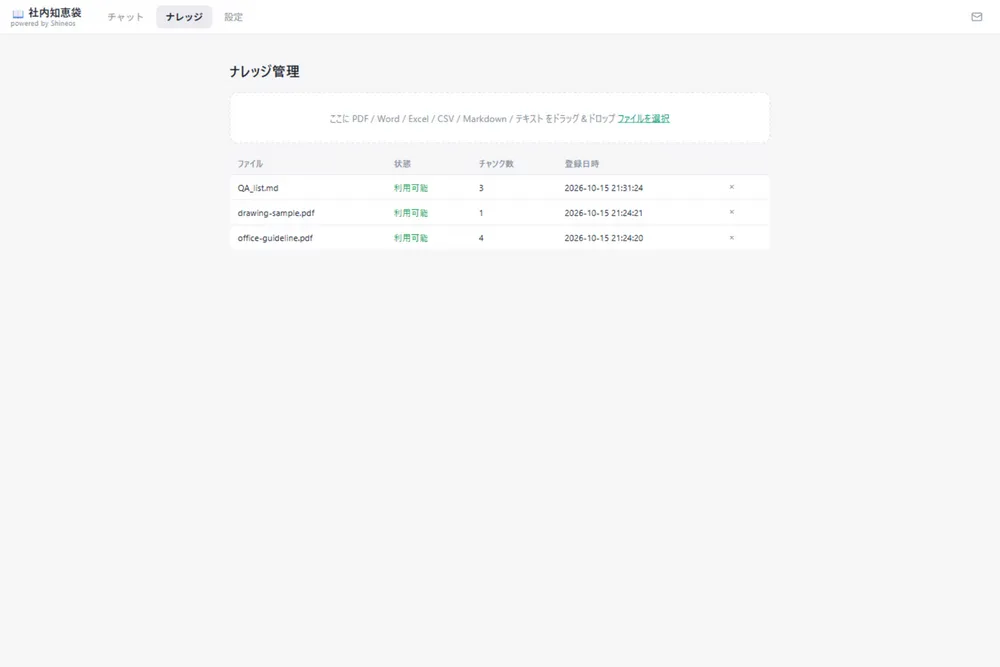
Task: Click the 利用可能 status of drawing-sample.pdf
Action: (411, 213)
